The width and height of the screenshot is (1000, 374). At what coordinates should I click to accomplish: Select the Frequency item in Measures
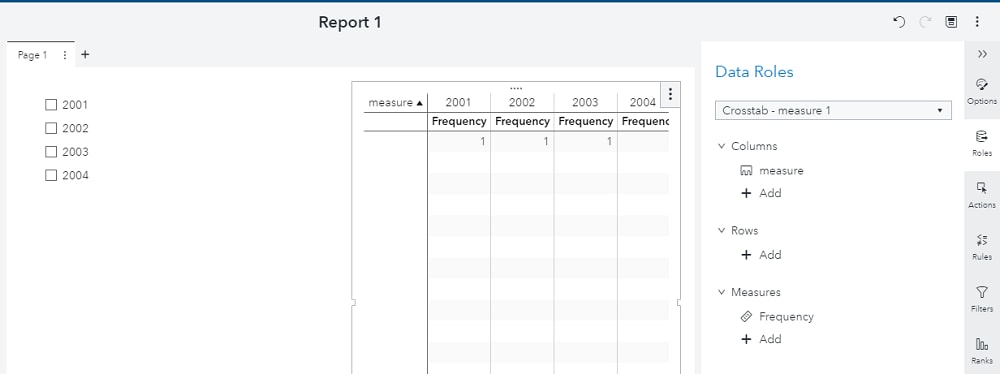pyautogui.click(x=777, y=317)
